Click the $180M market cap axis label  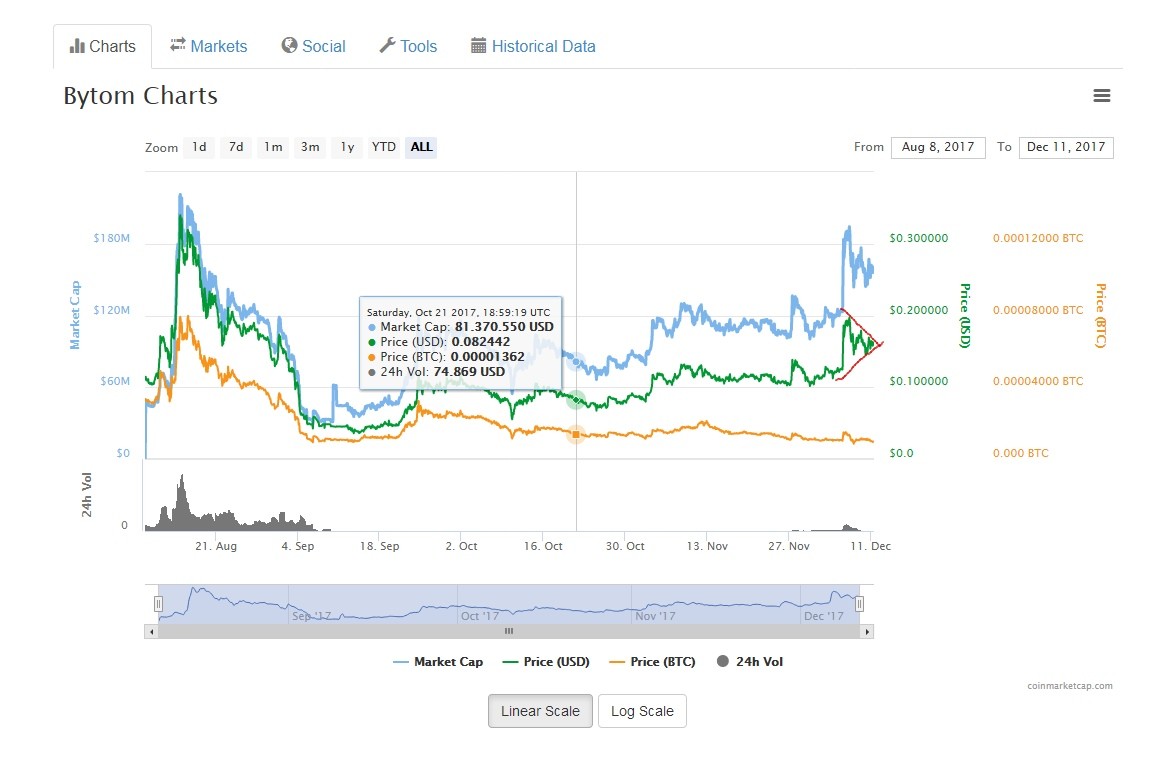tap(112, 238)
